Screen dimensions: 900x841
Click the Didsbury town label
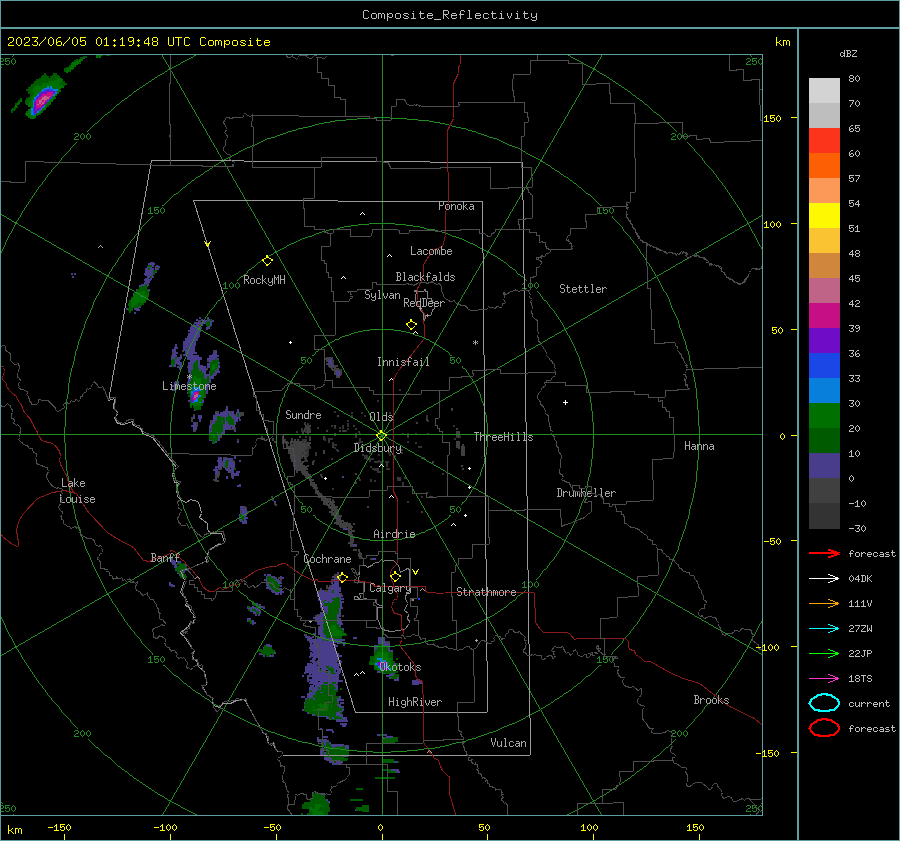tap(378, 448)
